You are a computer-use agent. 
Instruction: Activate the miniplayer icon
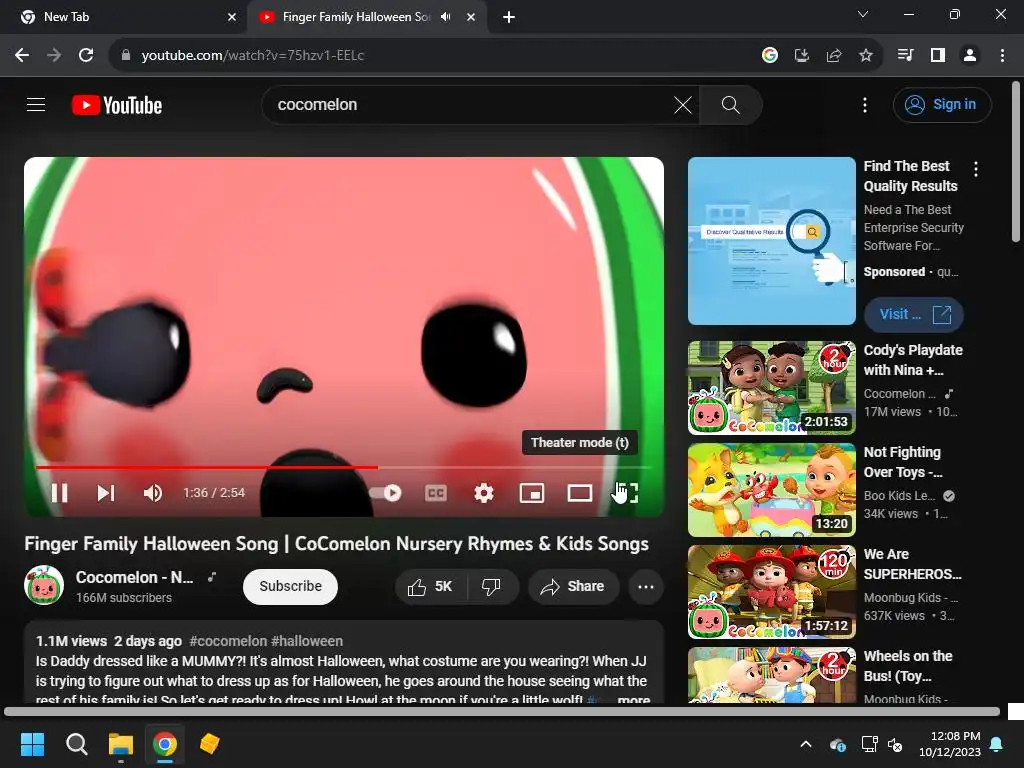532,493
